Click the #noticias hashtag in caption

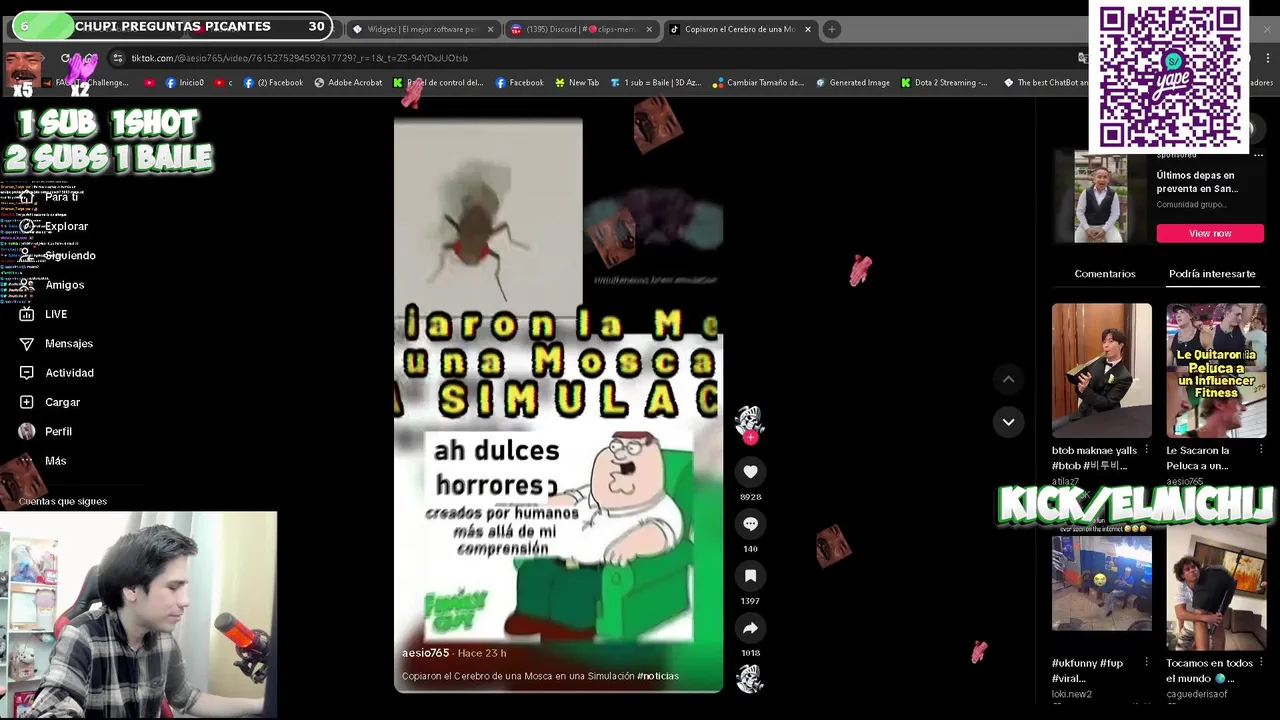(x=657, y=676)
